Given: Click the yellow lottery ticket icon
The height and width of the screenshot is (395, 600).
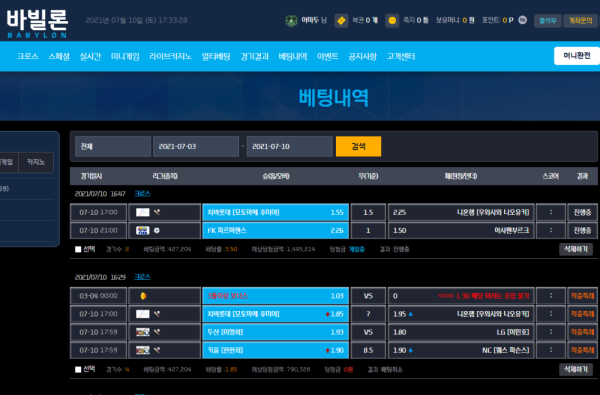Looking at the screenshot, I should point(341,21).
